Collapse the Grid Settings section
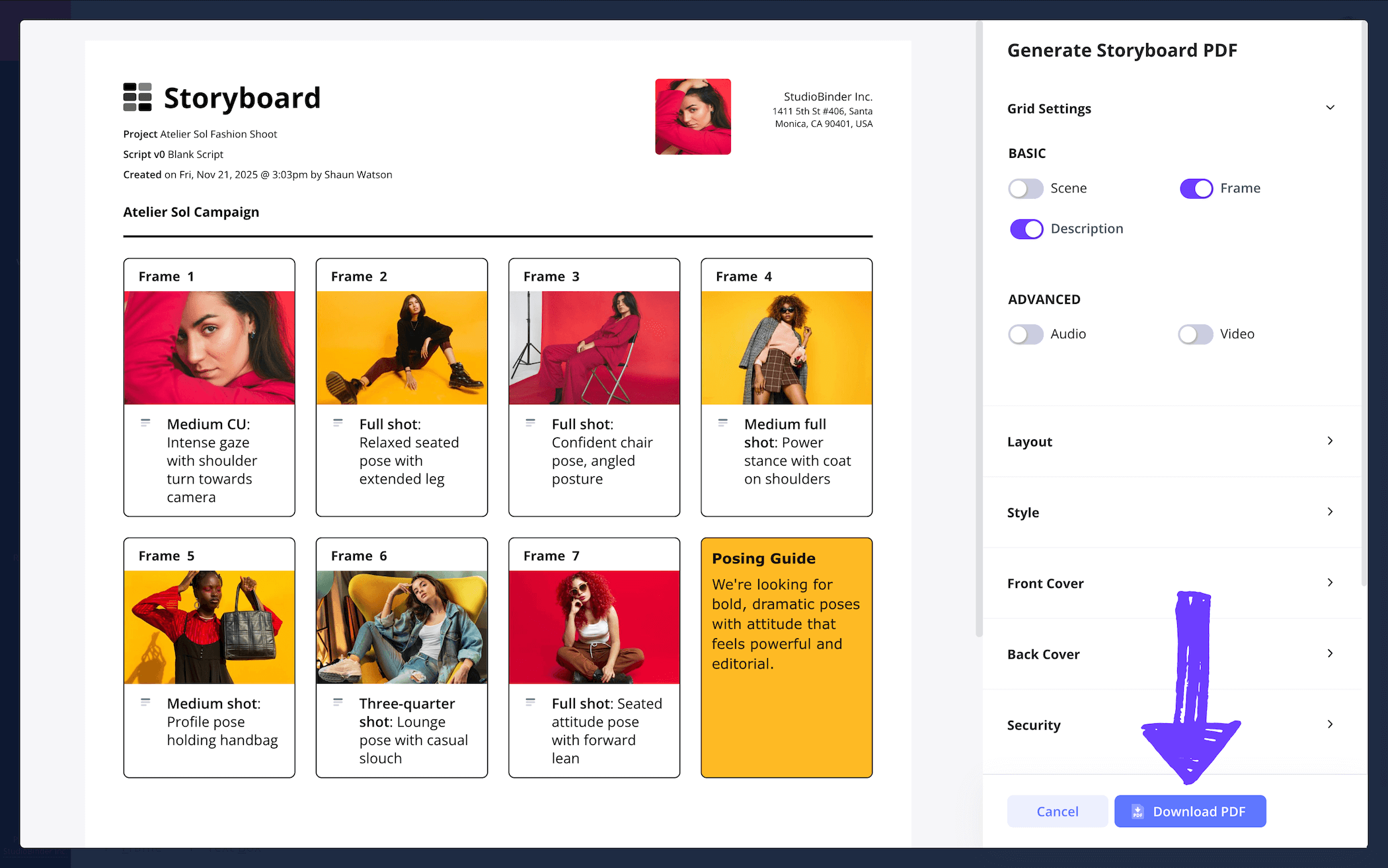1388x868 pixels. click(x=1330, y=108)
